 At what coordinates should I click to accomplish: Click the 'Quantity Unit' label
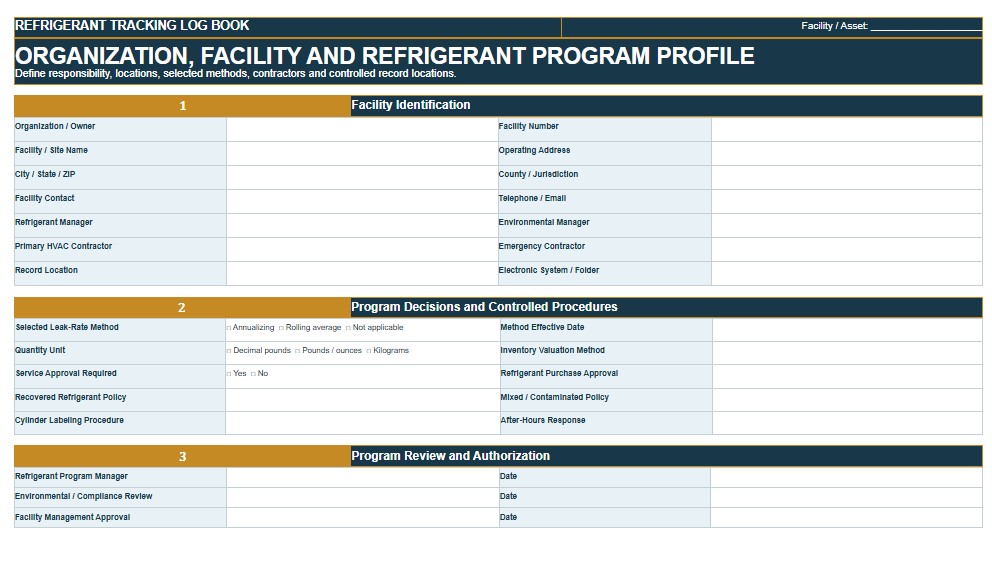point(40,350)
